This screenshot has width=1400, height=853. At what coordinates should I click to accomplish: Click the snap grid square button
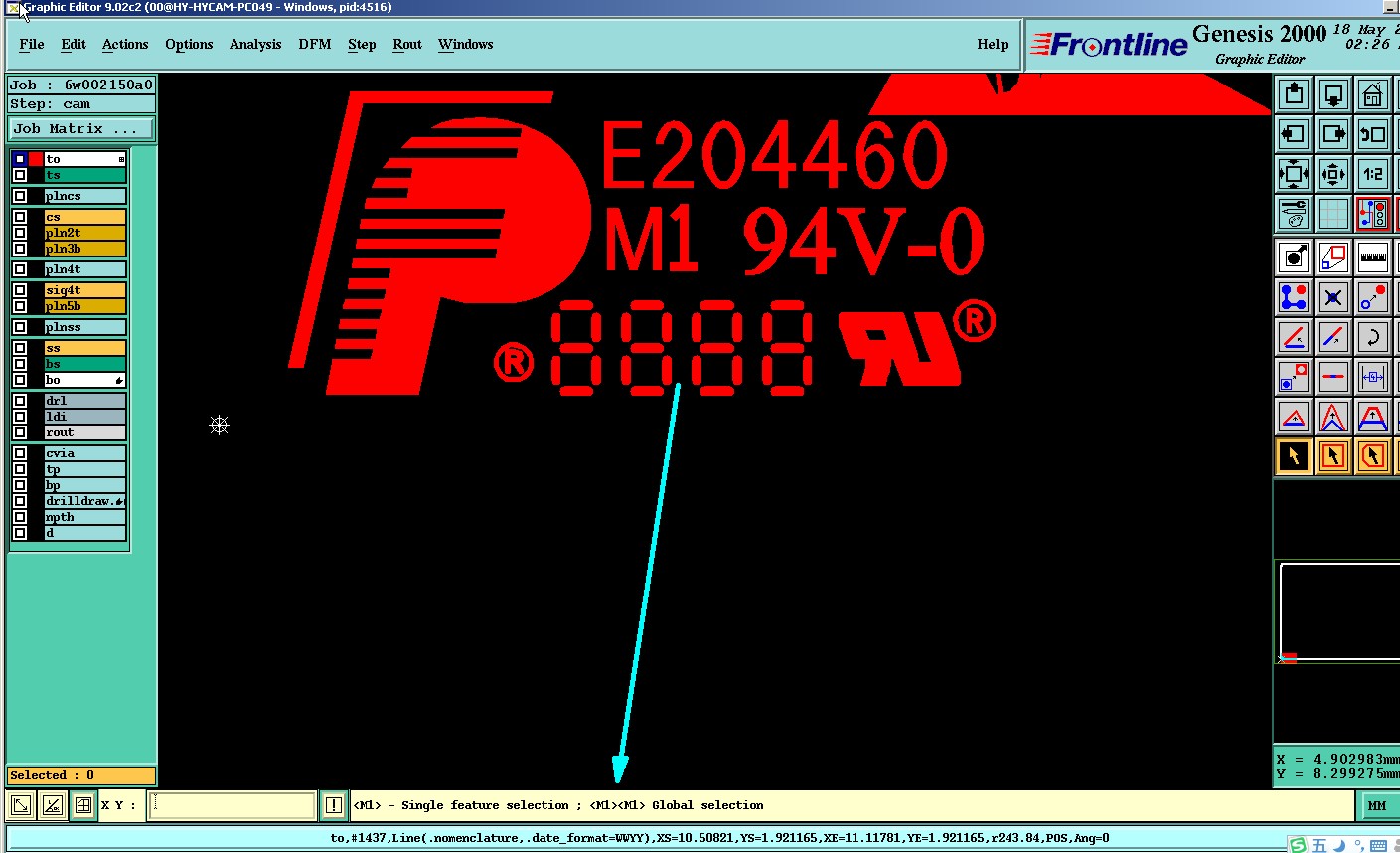83,805
